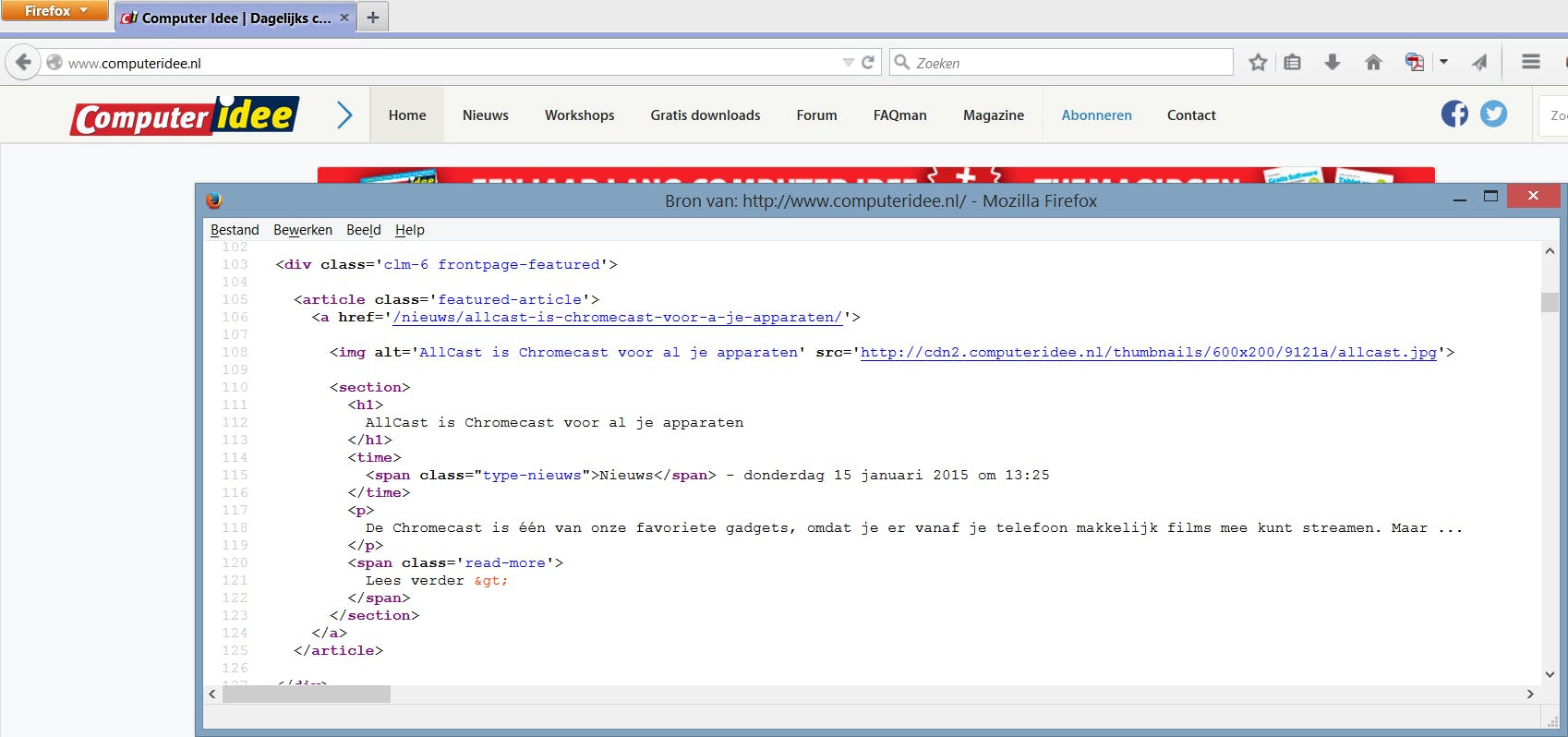Click the blue chevron beside the logo

[344, 115]
